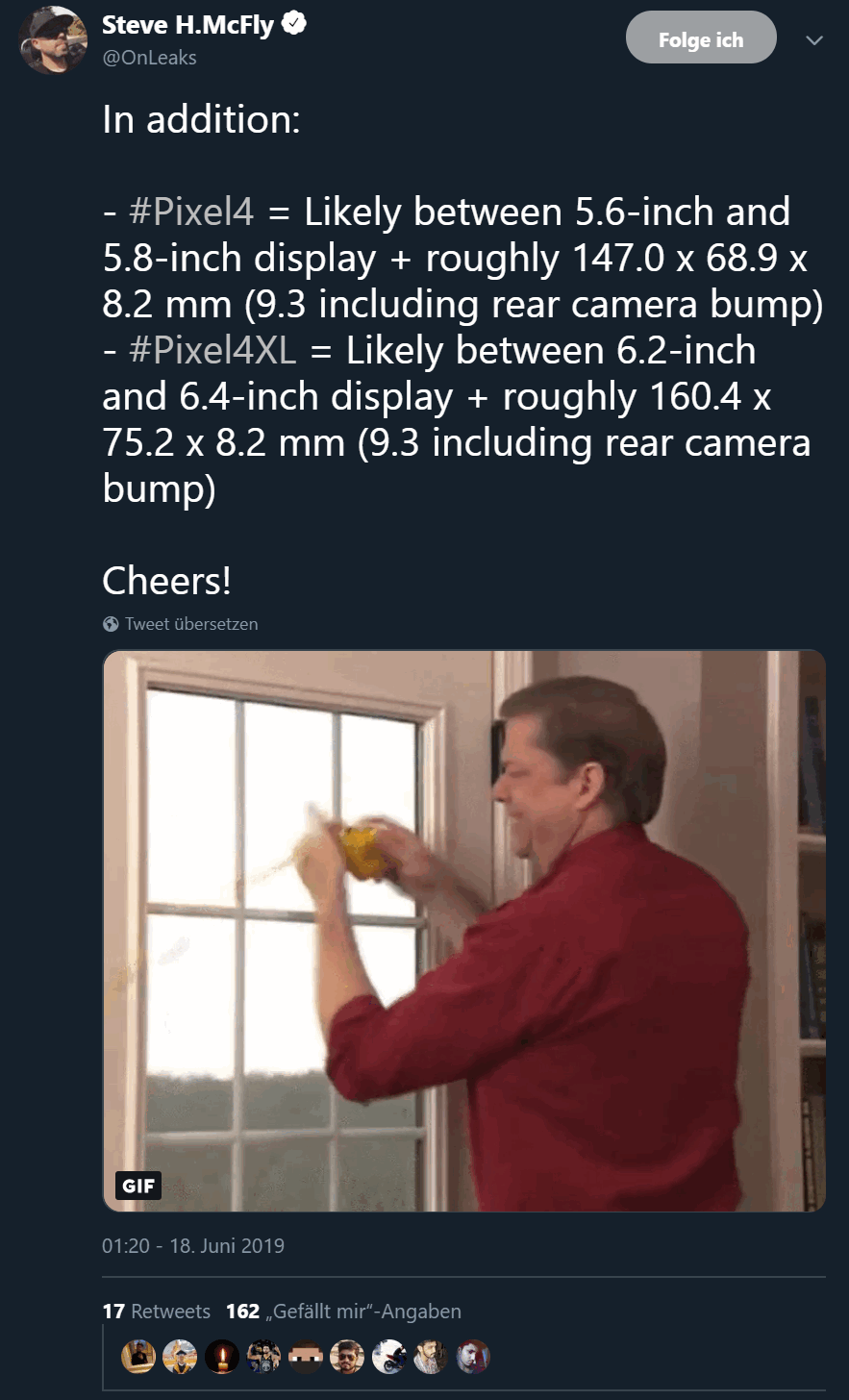Screen dimensions: 849x1400
Task: Click the globe icon beside Tweet übersetzen
Action: (111, 624)
